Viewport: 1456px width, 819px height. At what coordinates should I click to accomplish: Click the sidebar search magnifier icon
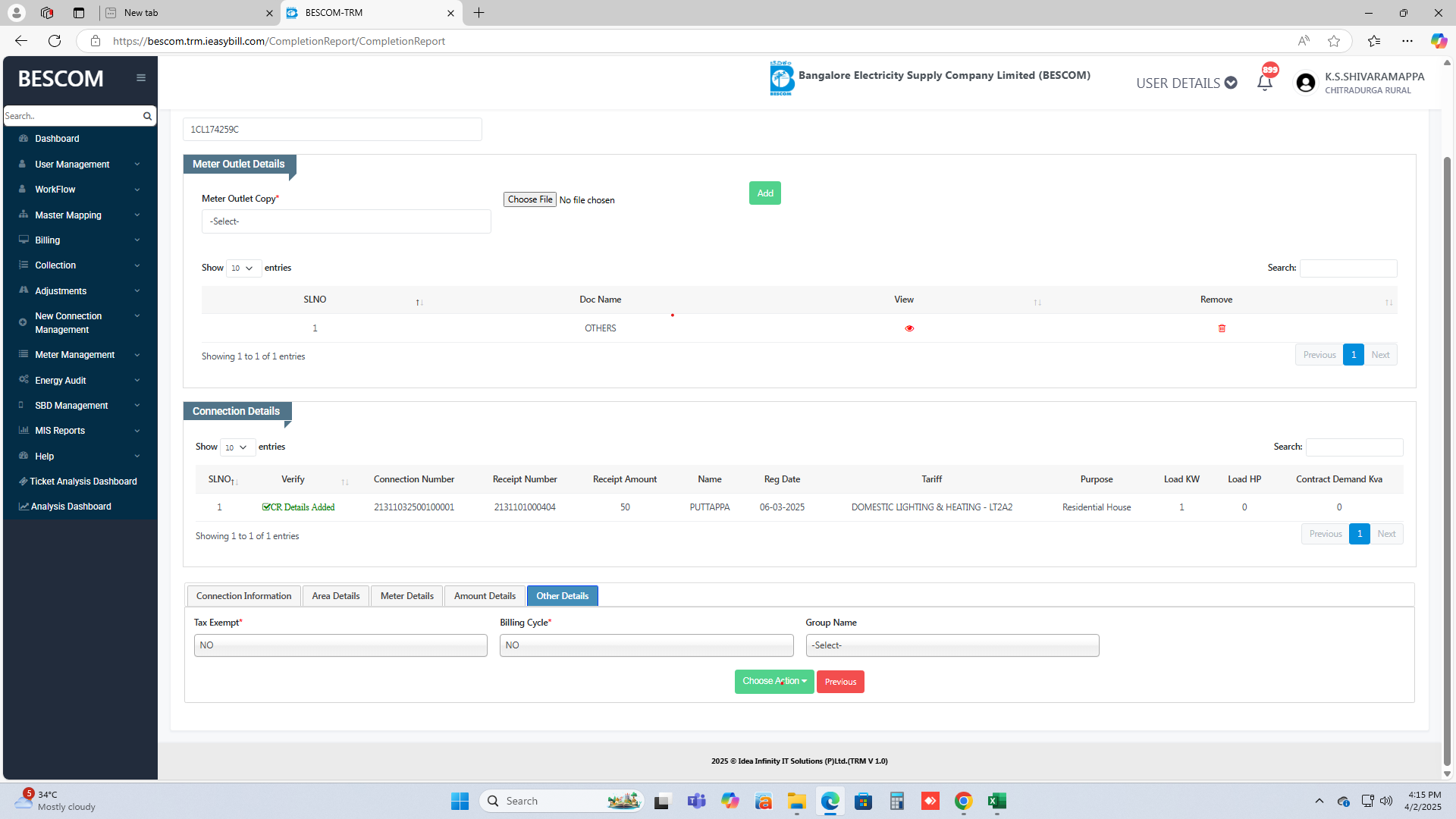click(x=147, y=116)
